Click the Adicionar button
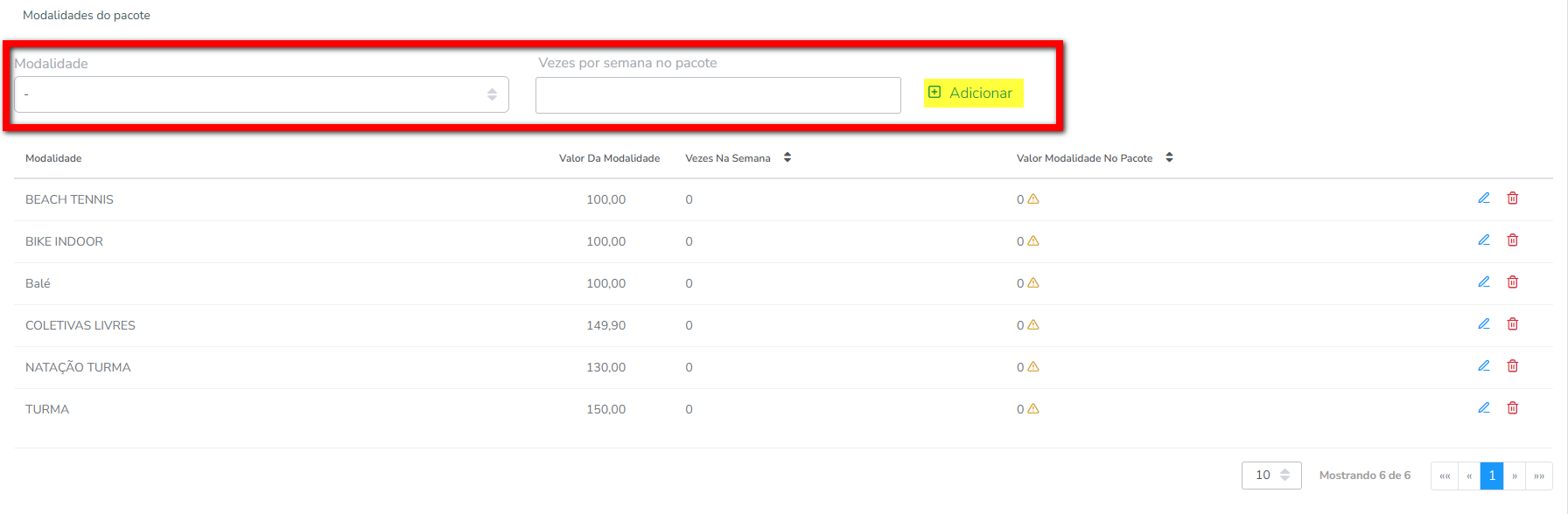This screenshot has width=1568, height=514. 973,93
